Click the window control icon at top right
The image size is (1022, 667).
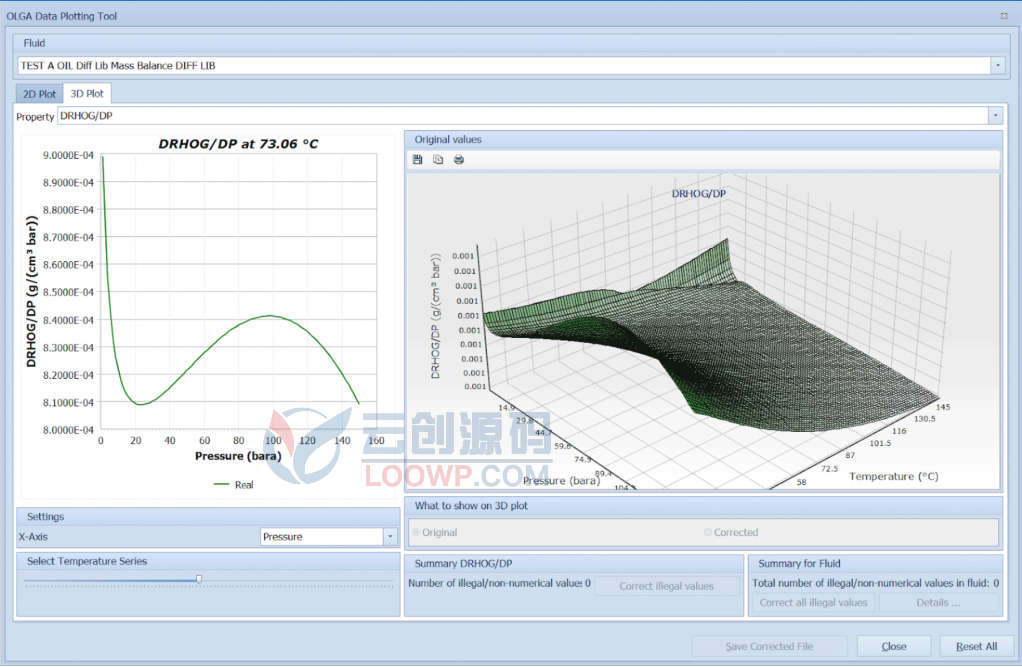(1004, 16)
